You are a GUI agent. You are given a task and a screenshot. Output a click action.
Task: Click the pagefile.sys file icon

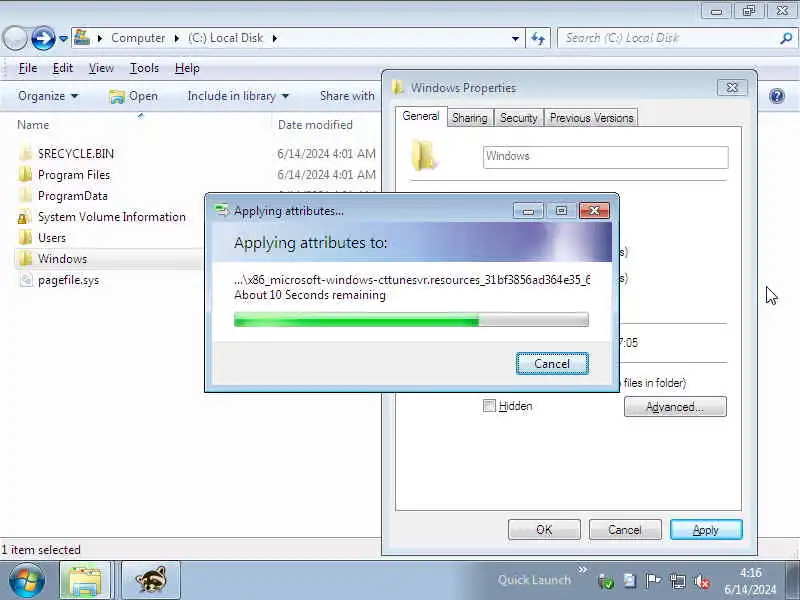click(x=26, y=280)
